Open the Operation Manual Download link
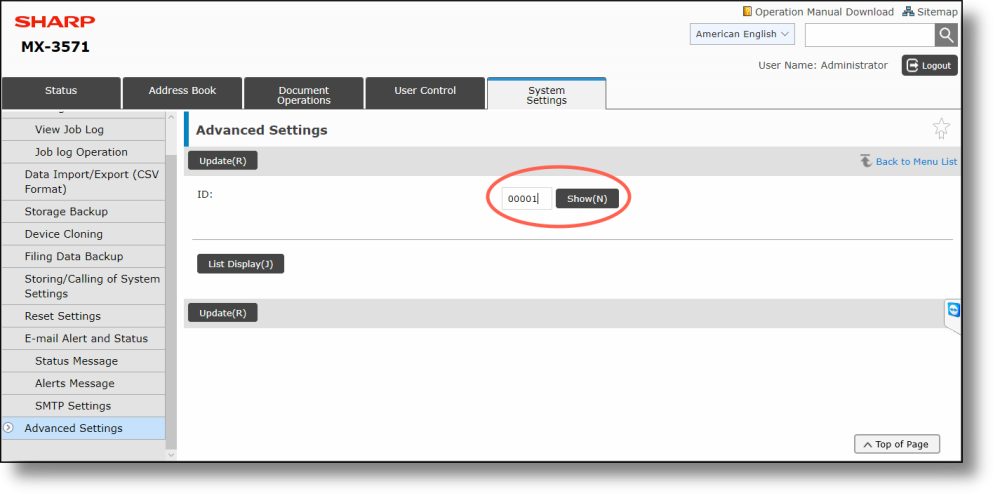 (x=825, y=11)
